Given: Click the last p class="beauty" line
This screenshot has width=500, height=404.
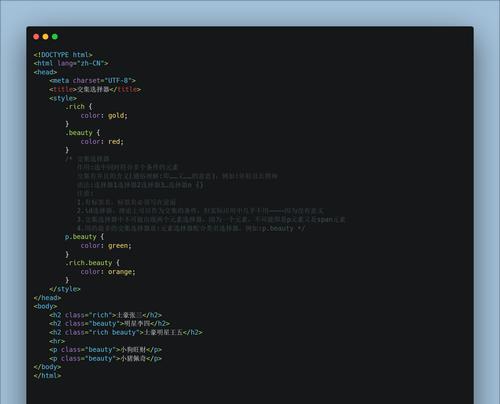Looking at the screenshot, I should click(x=106, y=358).
